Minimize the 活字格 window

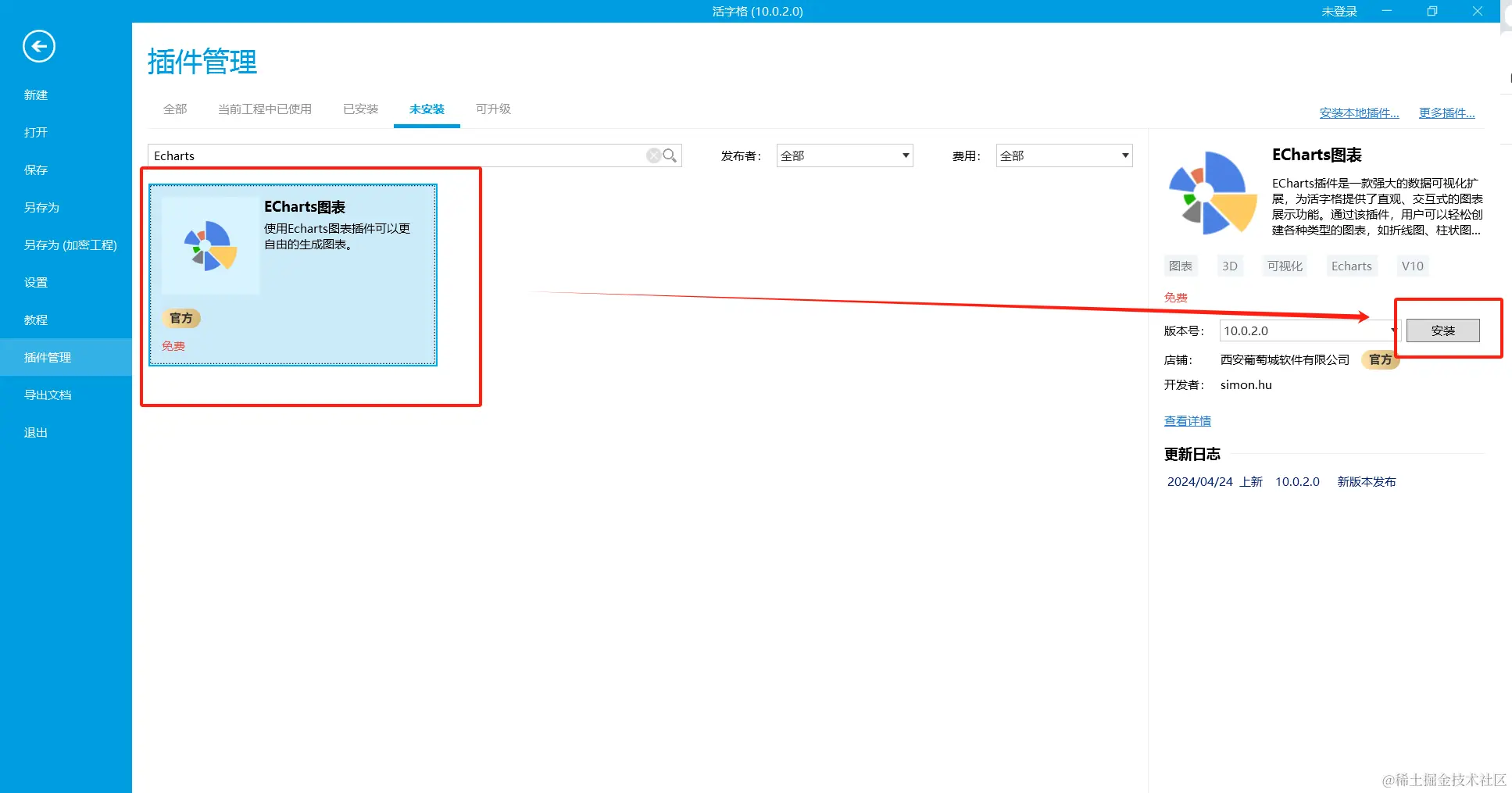[x=1387, y=11]
